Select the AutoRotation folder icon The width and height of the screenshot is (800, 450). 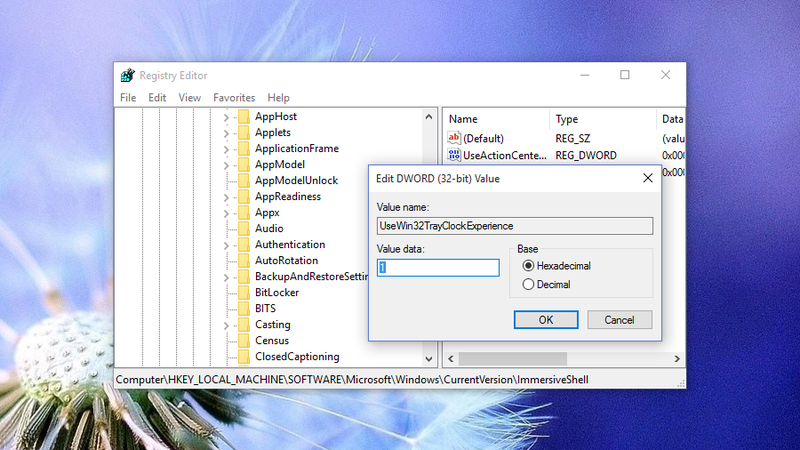pyautogui.click(x=244, y=261)
